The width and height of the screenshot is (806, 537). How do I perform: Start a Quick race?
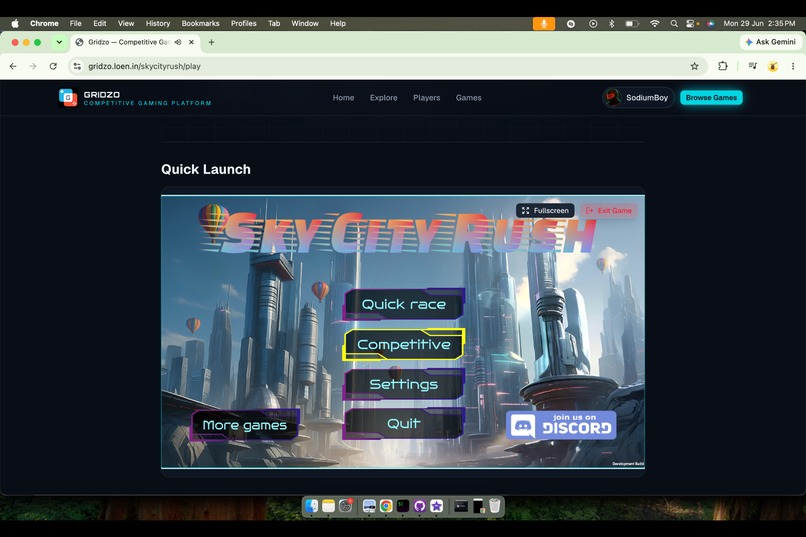[404, 304]
